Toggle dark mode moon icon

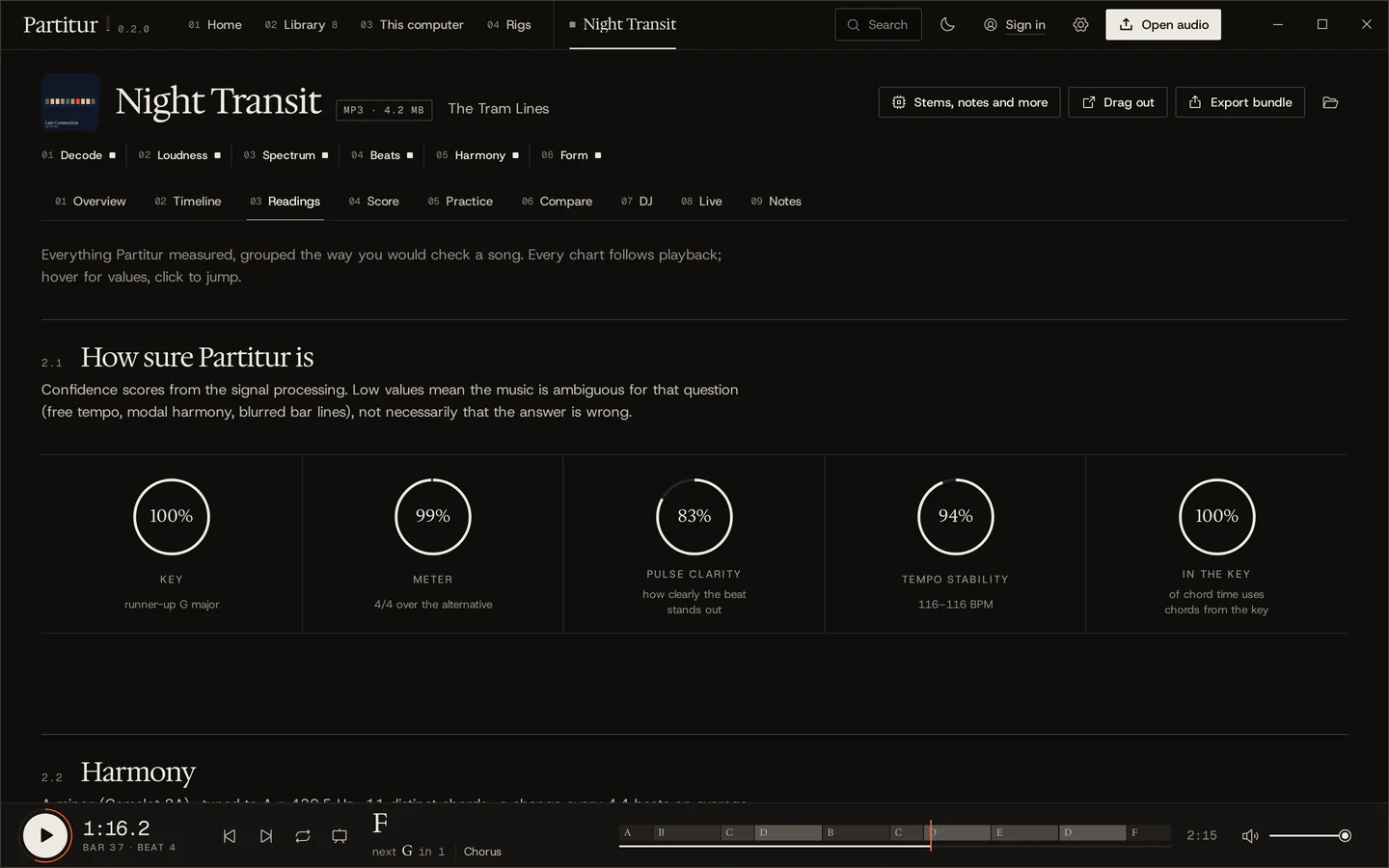click(x=947, y=25)
